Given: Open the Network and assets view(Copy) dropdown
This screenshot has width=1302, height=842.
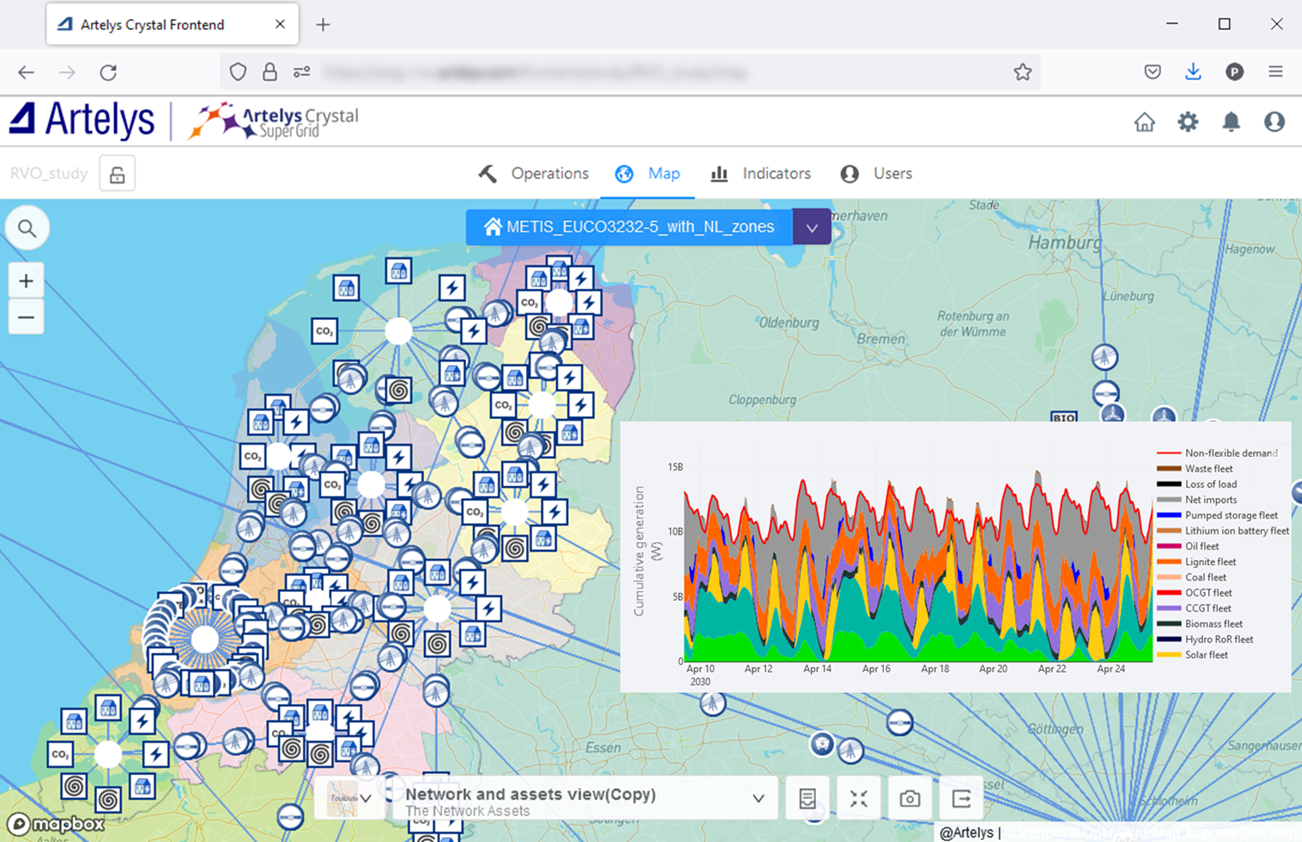Looking at the screenshot, I should pos(586,799).
